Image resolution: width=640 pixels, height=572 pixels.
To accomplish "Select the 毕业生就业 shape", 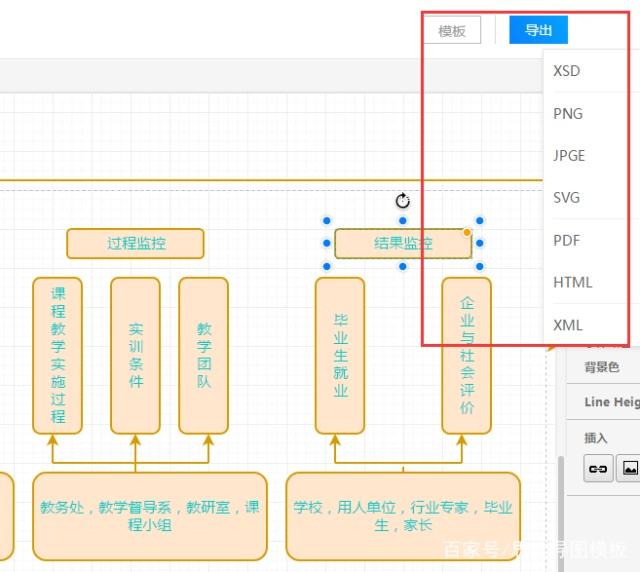I will [x=340, y=355].
